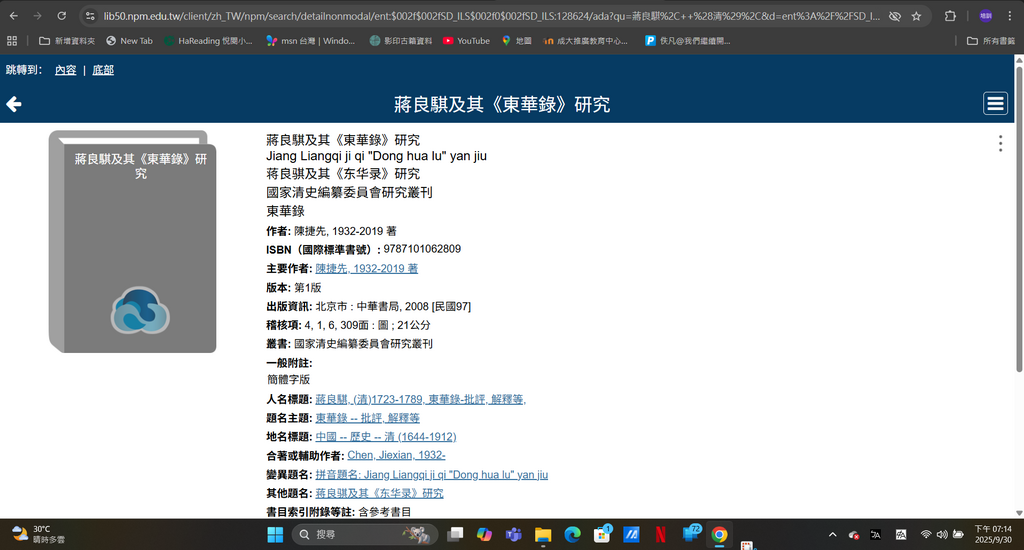Click the white back arrow in the page header
This screenshot has height=550, width=1024.
click(x=14, y=104)
